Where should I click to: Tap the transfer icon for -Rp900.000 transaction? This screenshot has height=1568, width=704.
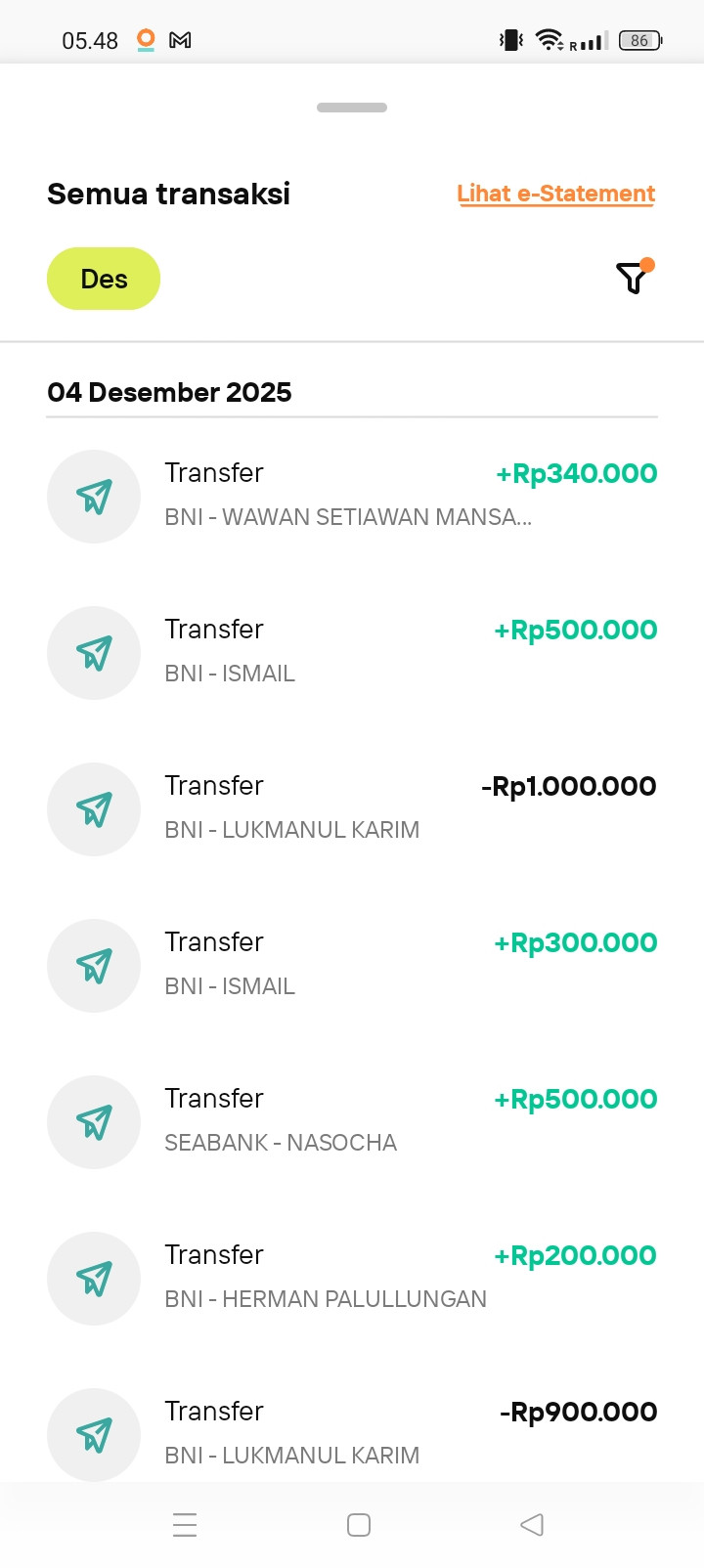coord(94,1435)
